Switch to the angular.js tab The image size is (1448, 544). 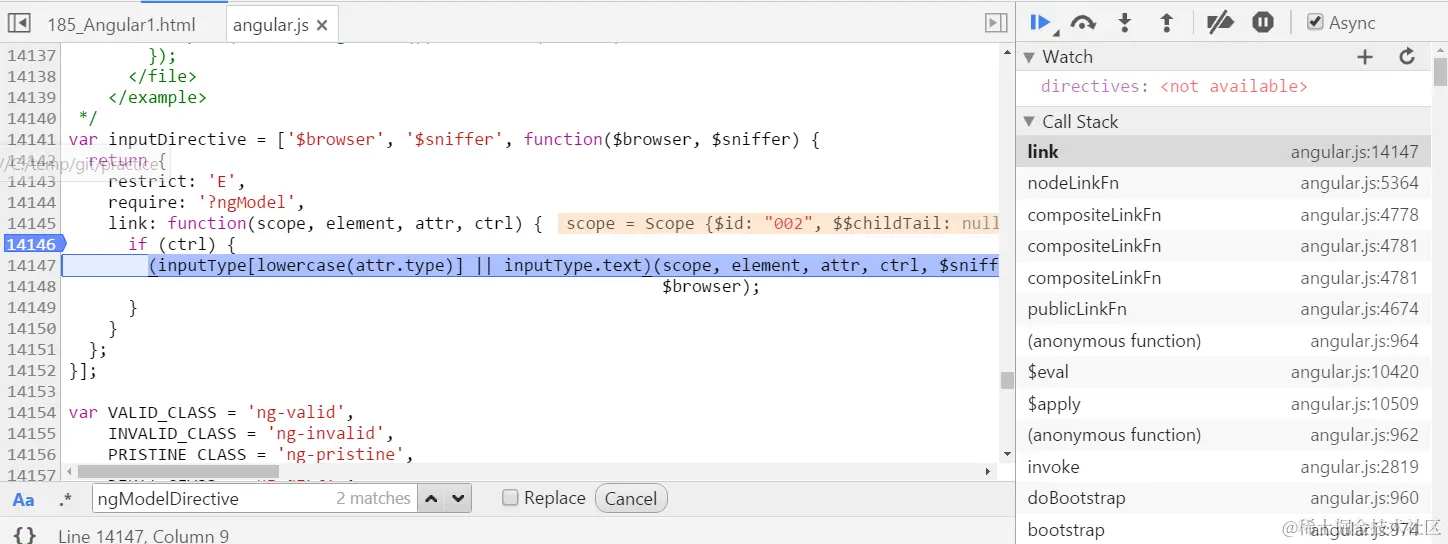[270, 25]
